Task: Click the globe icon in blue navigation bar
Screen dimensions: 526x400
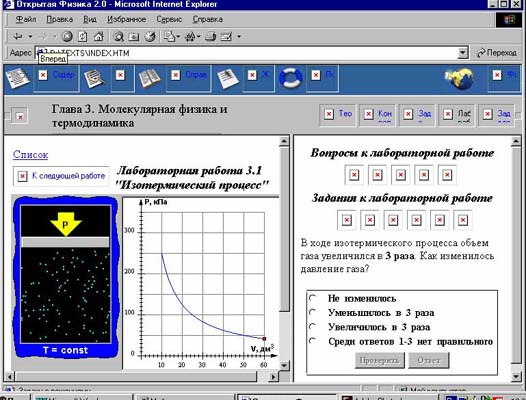Action: pos(461,79)
